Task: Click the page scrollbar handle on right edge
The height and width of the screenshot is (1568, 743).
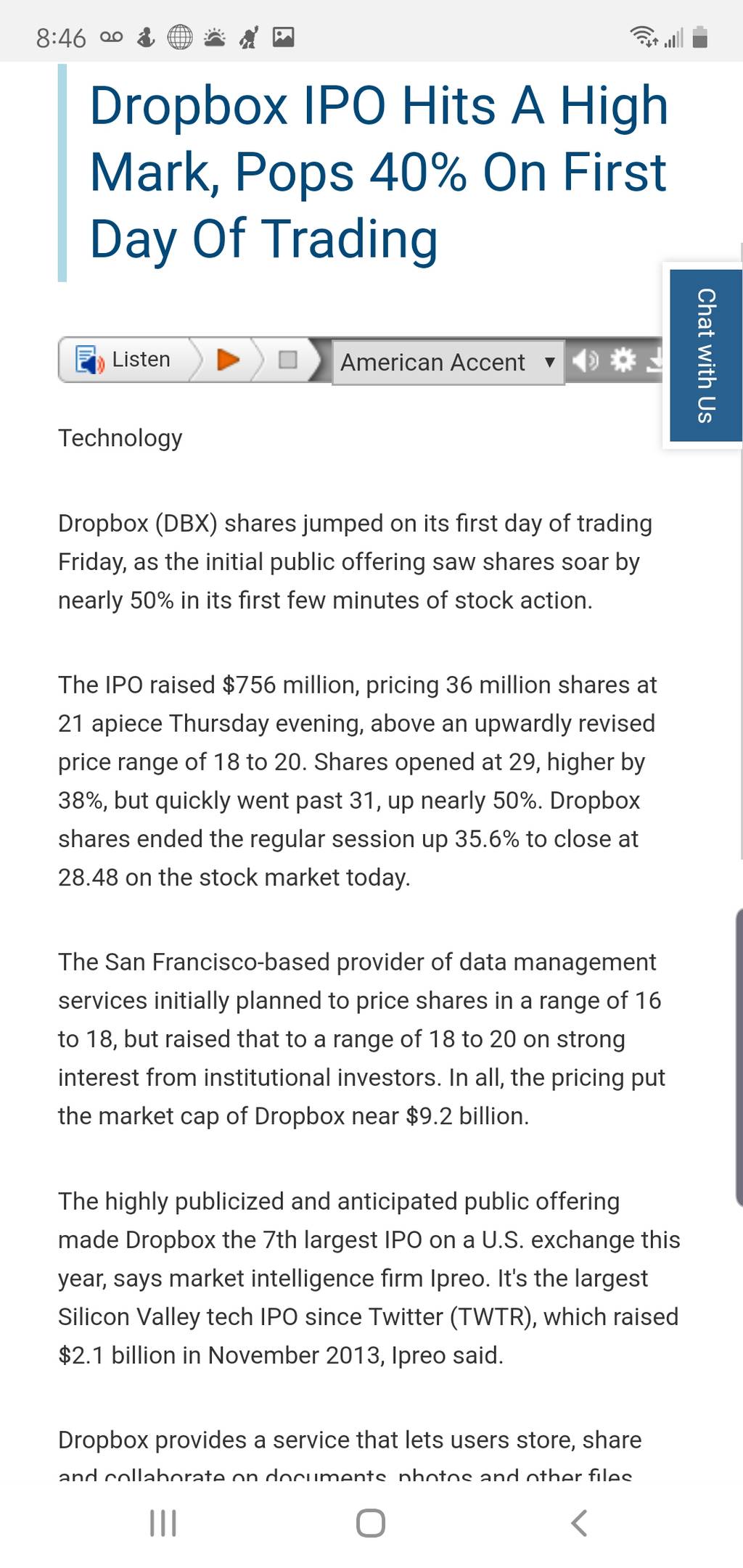Action: [739, 1057]
